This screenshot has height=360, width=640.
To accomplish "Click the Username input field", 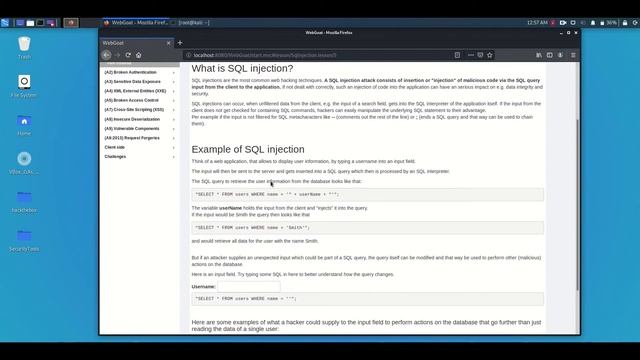I will coord(249,287).
